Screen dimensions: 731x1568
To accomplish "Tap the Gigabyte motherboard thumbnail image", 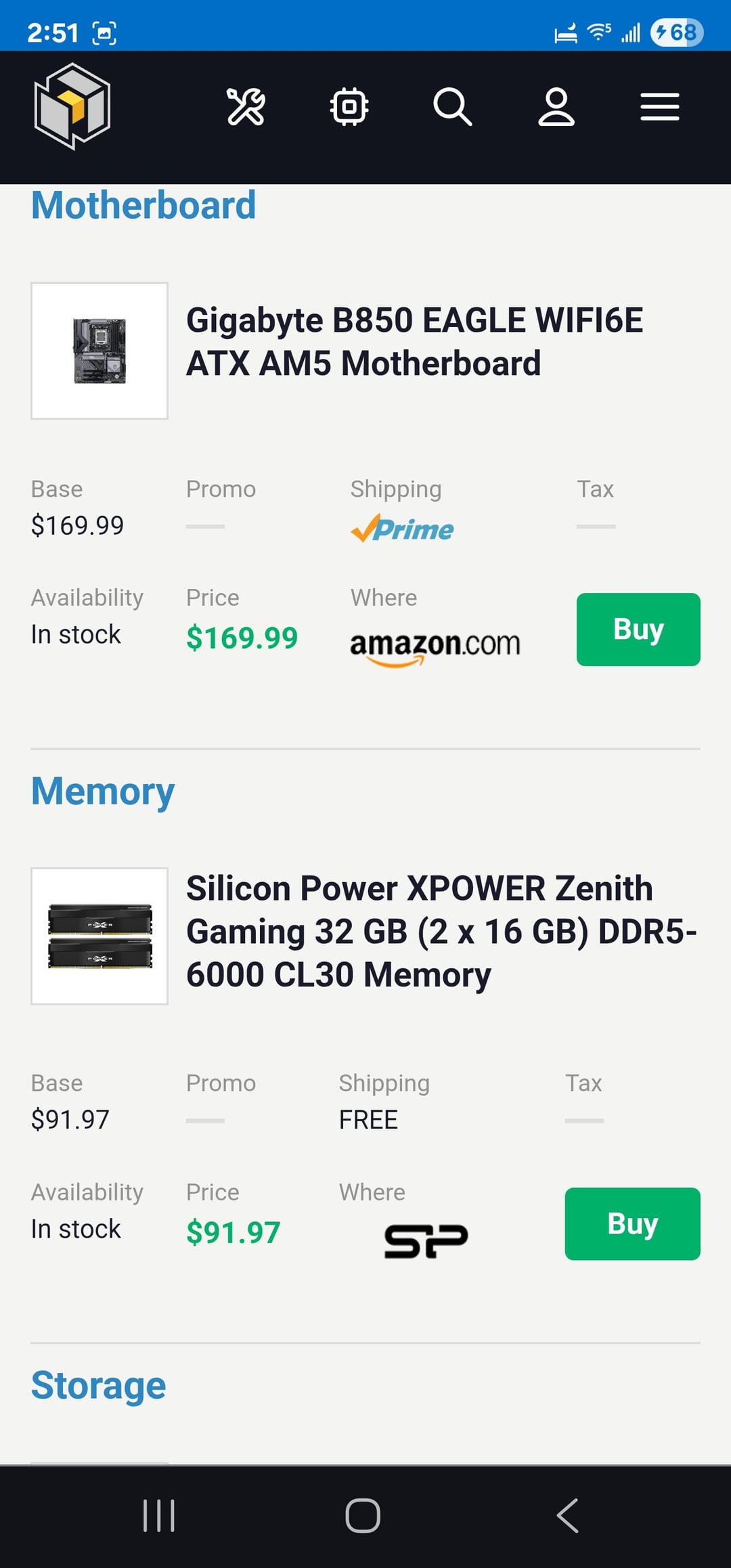I will tap(99, 351).
